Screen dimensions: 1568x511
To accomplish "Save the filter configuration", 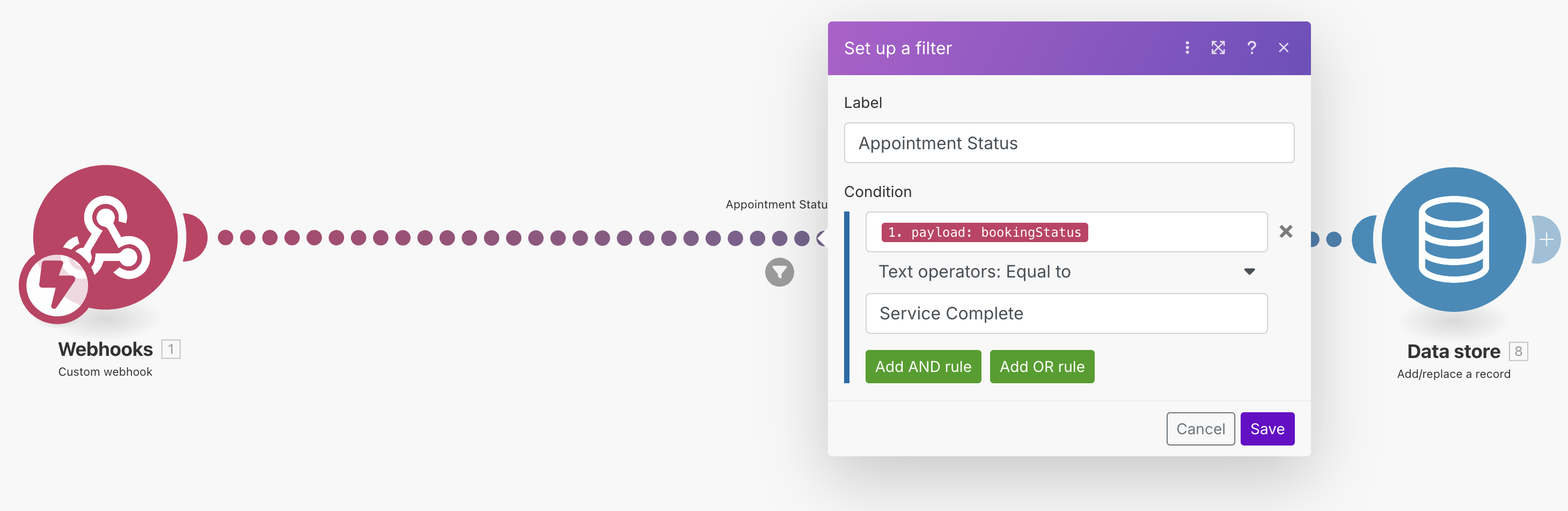I will point(1267,429).
